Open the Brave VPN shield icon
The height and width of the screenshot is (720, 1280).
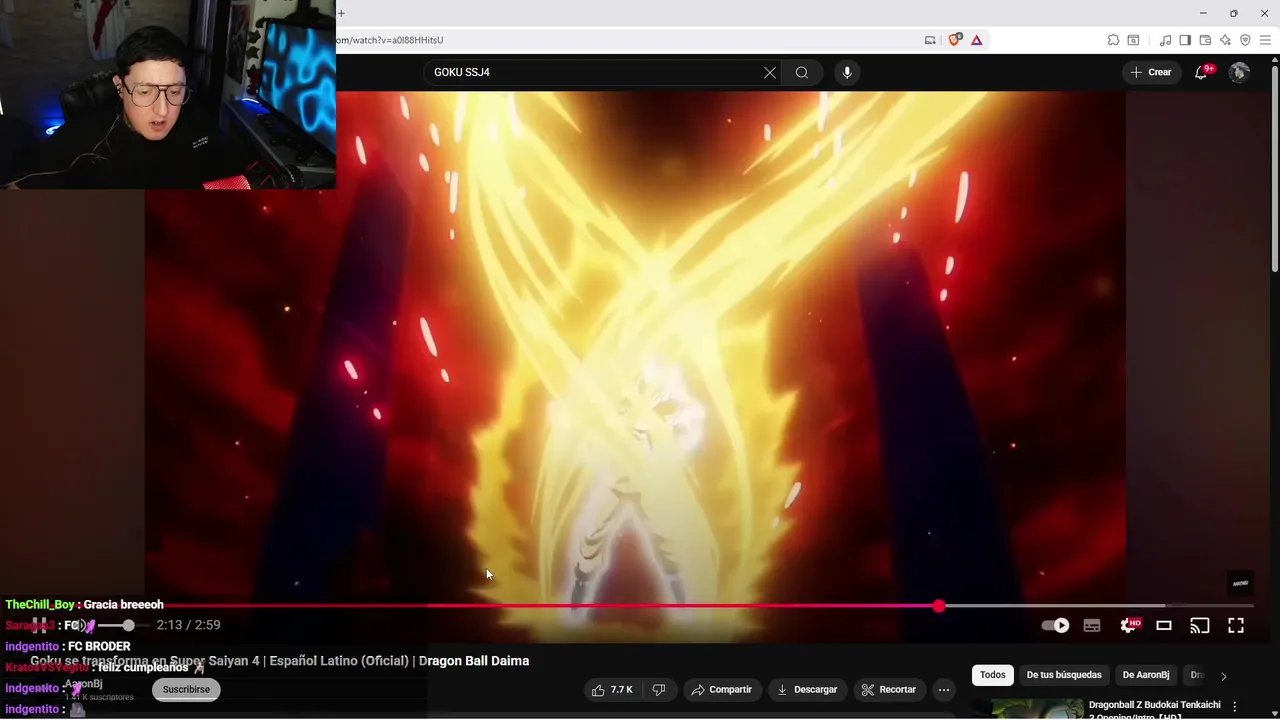[1245, 40]
